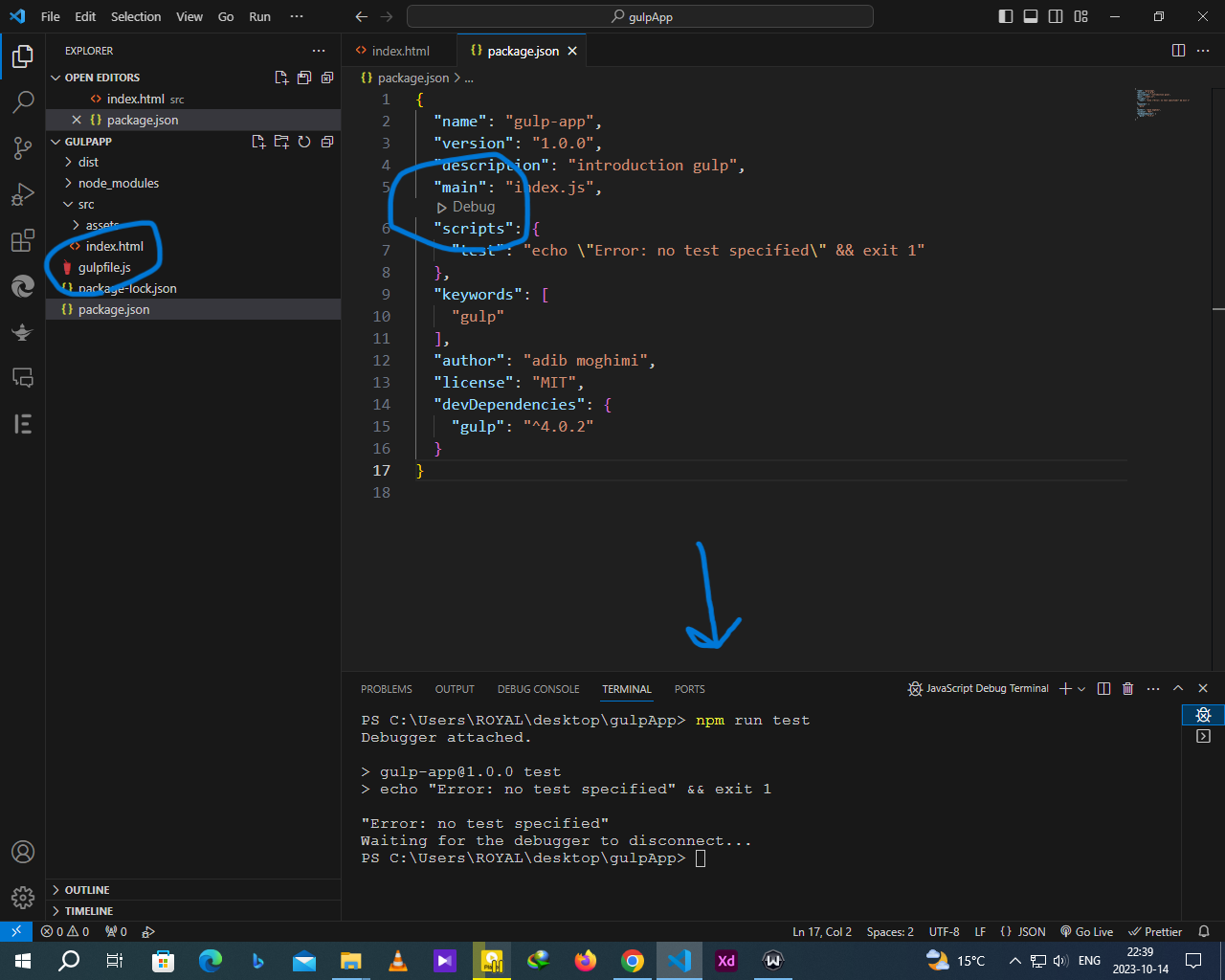Open the Selection menu
This screenshot has width=1225, height=980.
tap(136, 16)
